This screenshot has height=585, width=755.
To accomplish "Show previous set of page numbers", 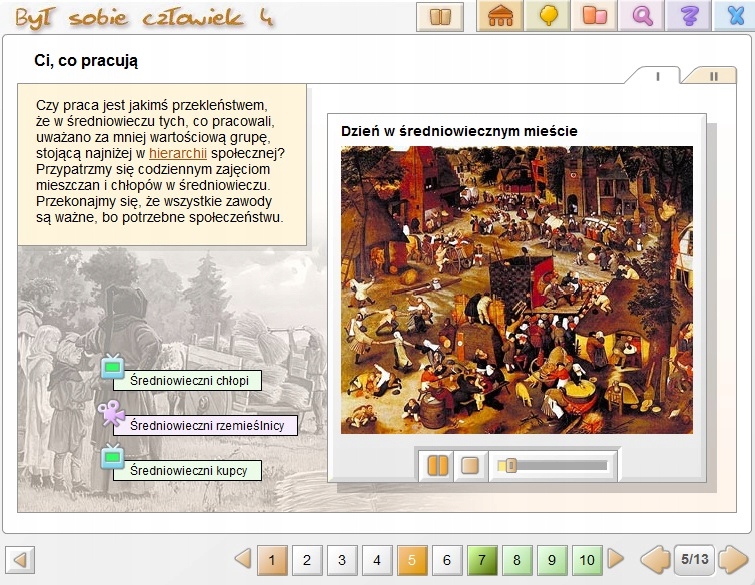I will tap(242, 559).
